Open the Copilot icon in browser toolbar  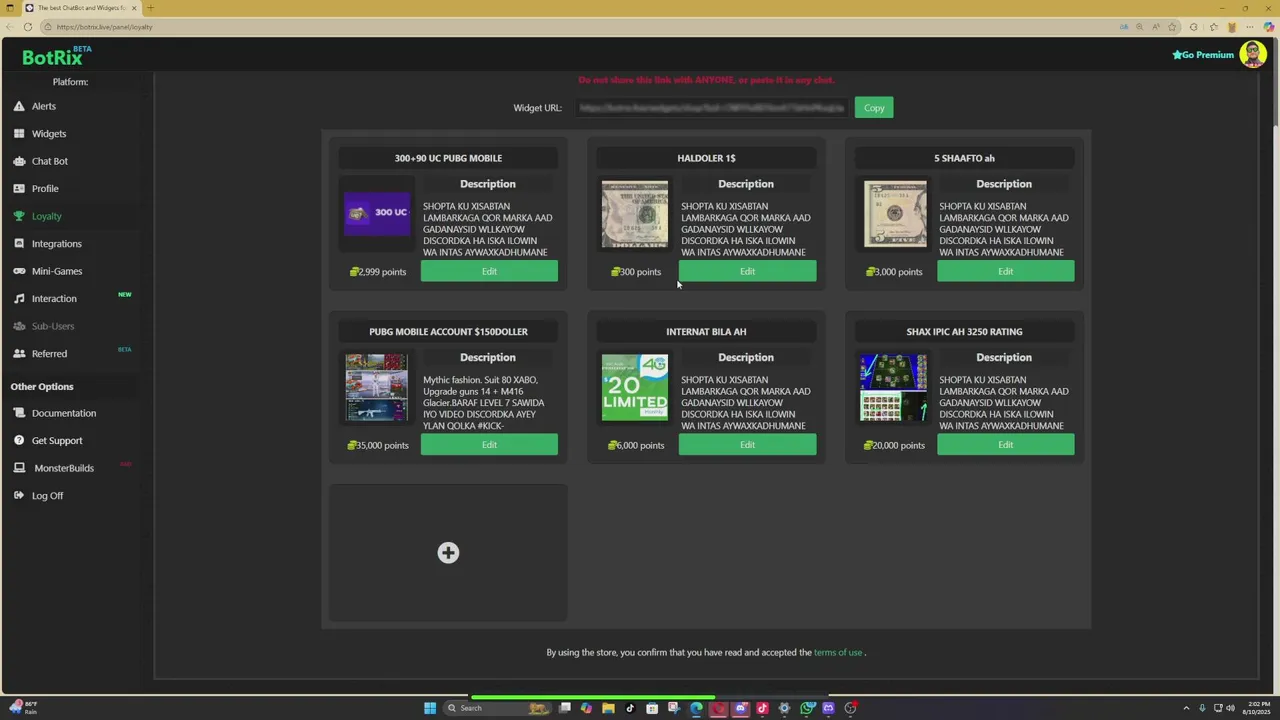[1269, 27]
